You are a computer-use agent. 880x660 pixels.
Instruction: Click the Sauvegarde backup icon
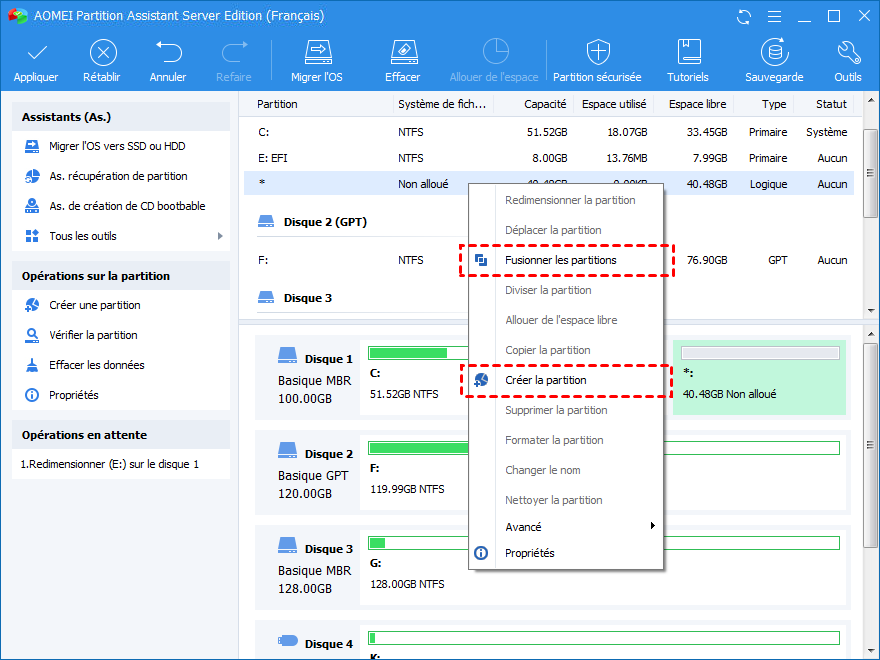[x=774, y=52]
